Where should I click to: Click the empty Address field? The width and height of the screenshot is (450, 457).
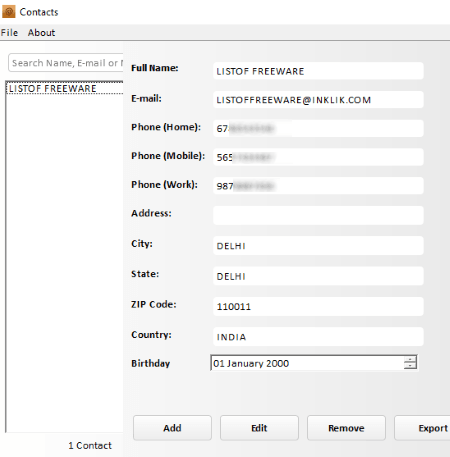(318, 215)
